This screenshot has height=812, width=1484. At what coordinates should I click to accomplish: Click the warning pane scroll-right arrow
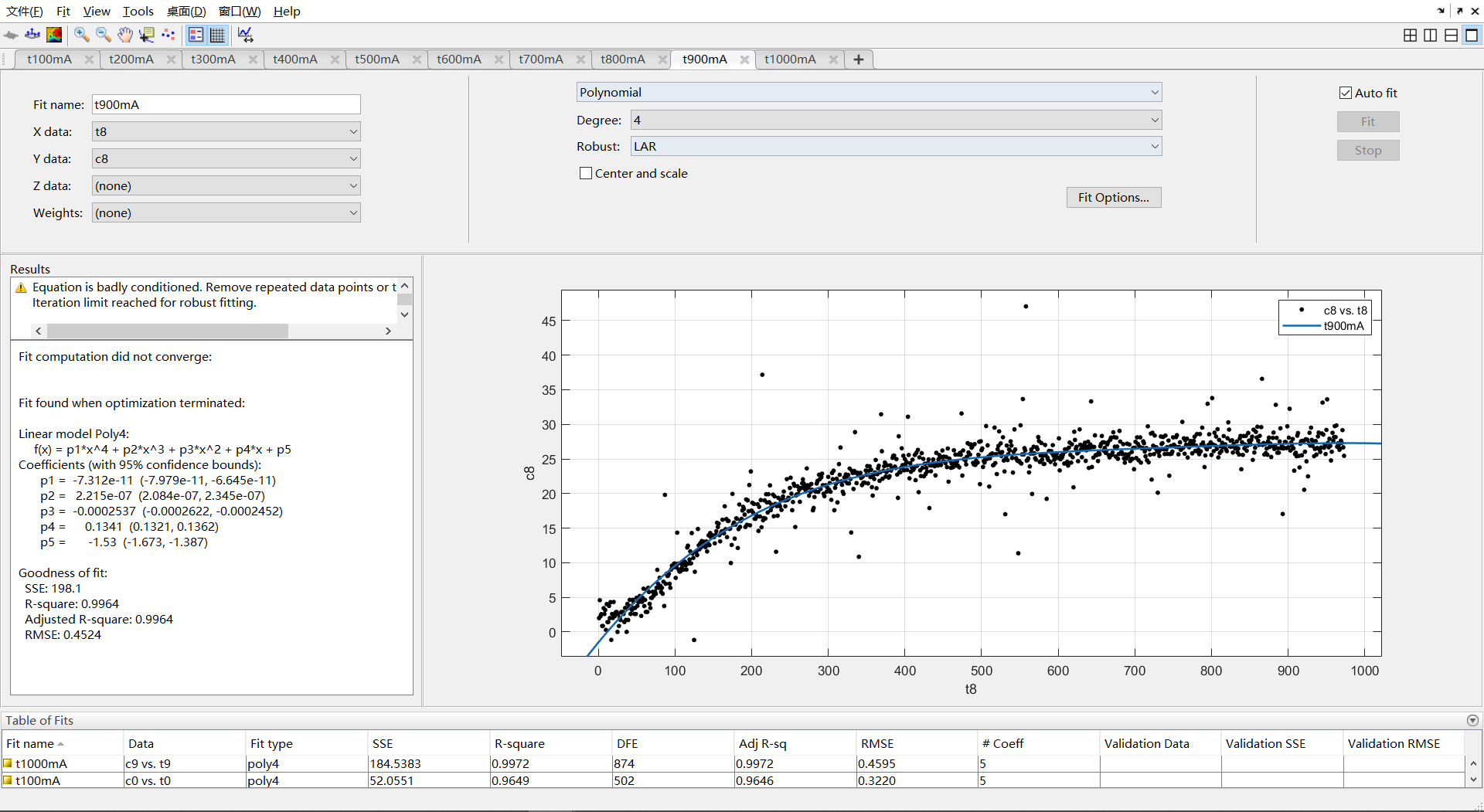coord(388,331)
